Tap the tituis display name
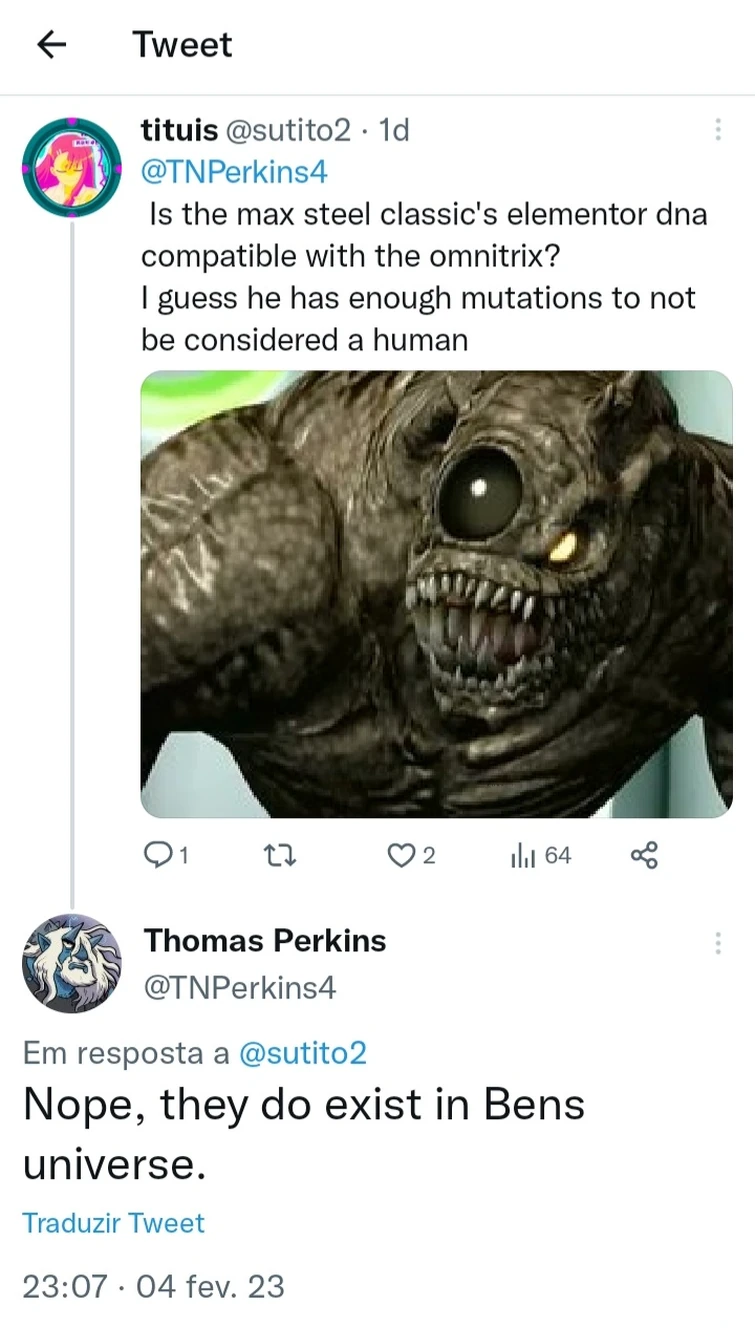This screenshot has height=1328, width=755. [x=179, y=130]
